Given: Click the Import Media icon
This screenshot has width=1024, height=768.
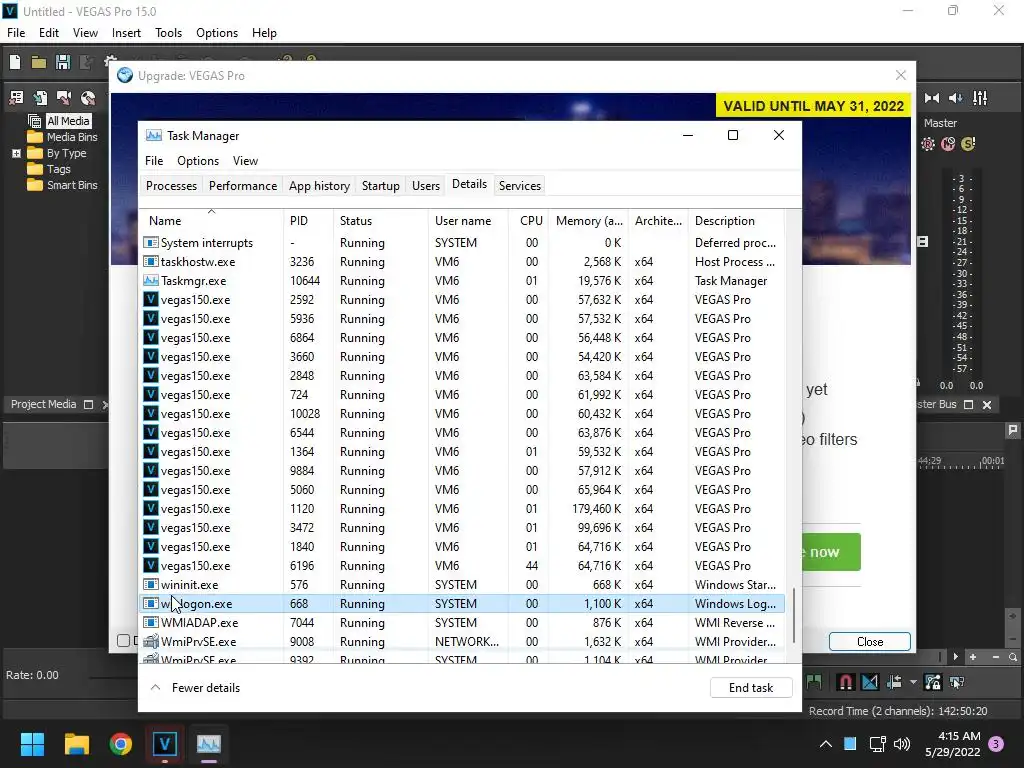Looking at the screenshot, I should point(40,98).
